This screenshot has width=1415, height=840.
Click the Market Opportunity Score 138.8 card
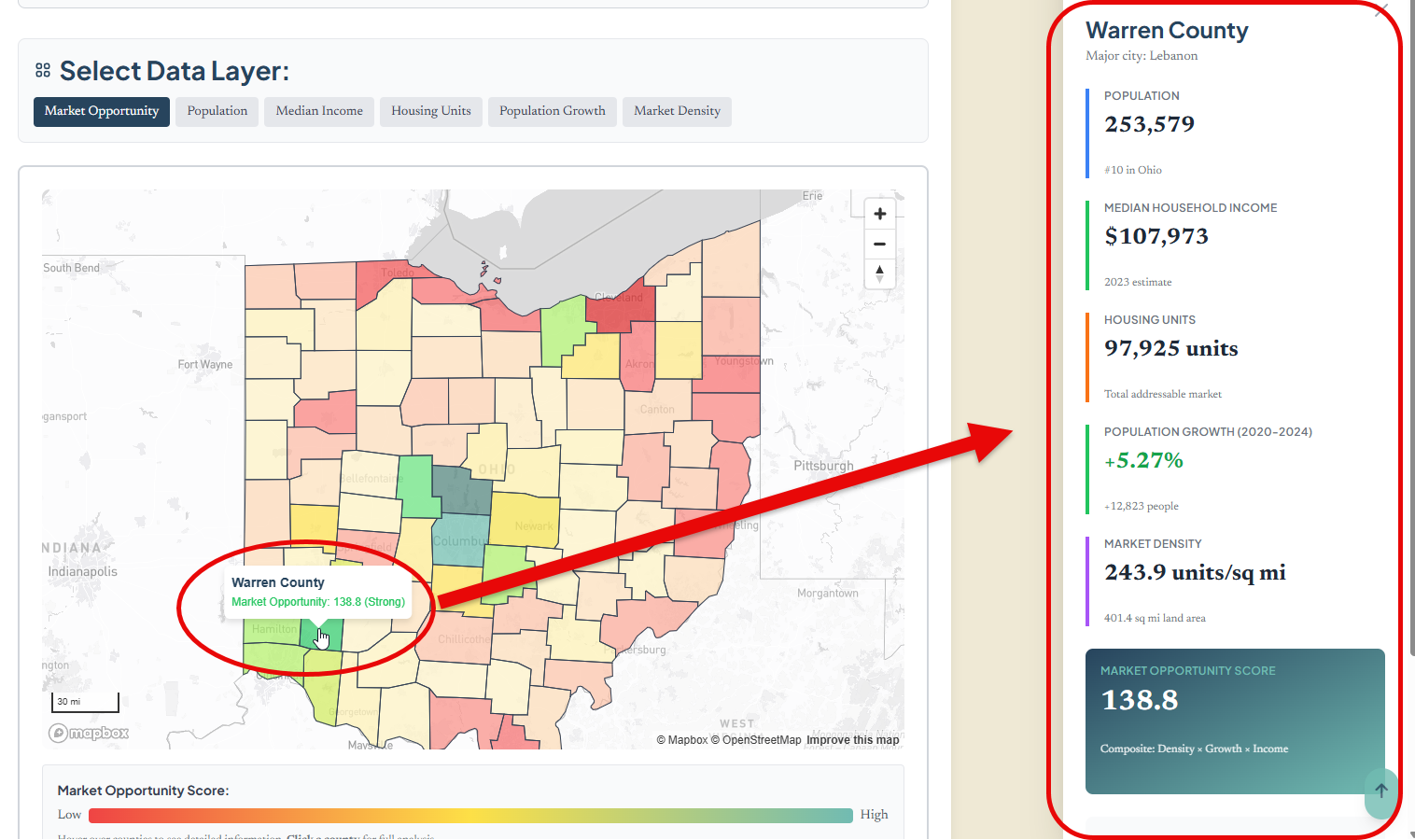tap(1234, 721)
